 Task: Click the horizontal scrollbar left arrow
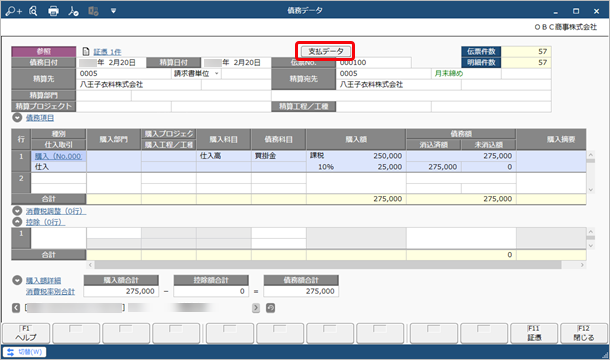click(x=90, y=265)
